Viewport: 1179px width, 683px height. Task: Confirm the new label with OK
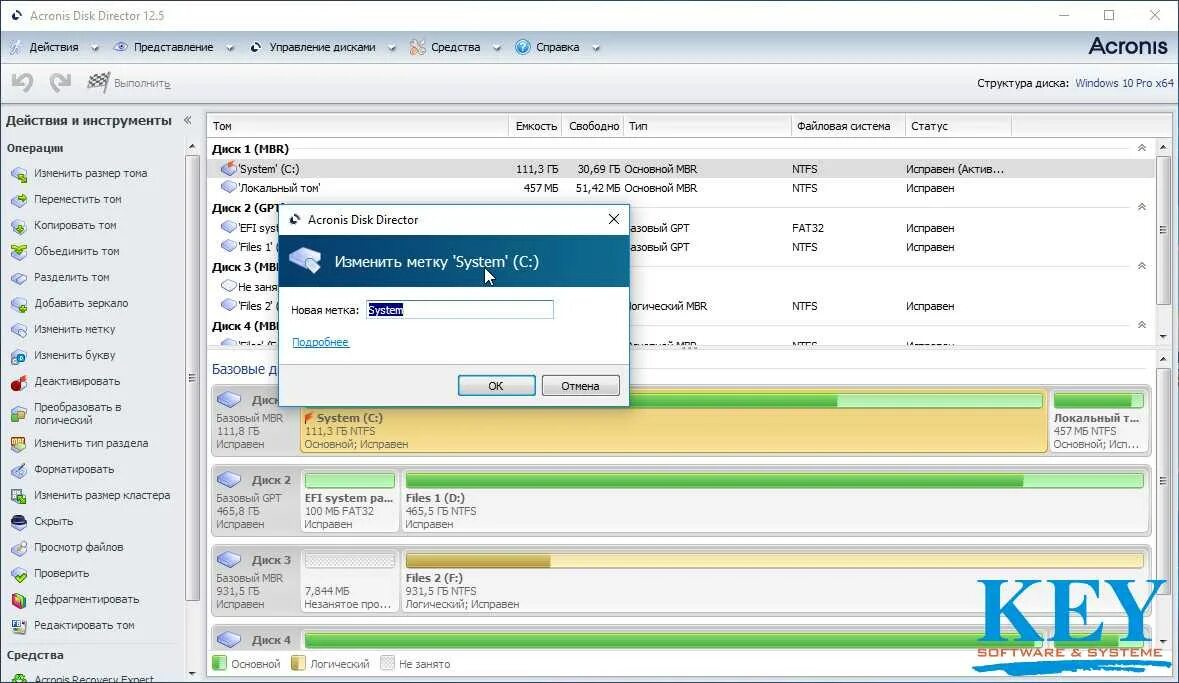[x=496, y=385]
